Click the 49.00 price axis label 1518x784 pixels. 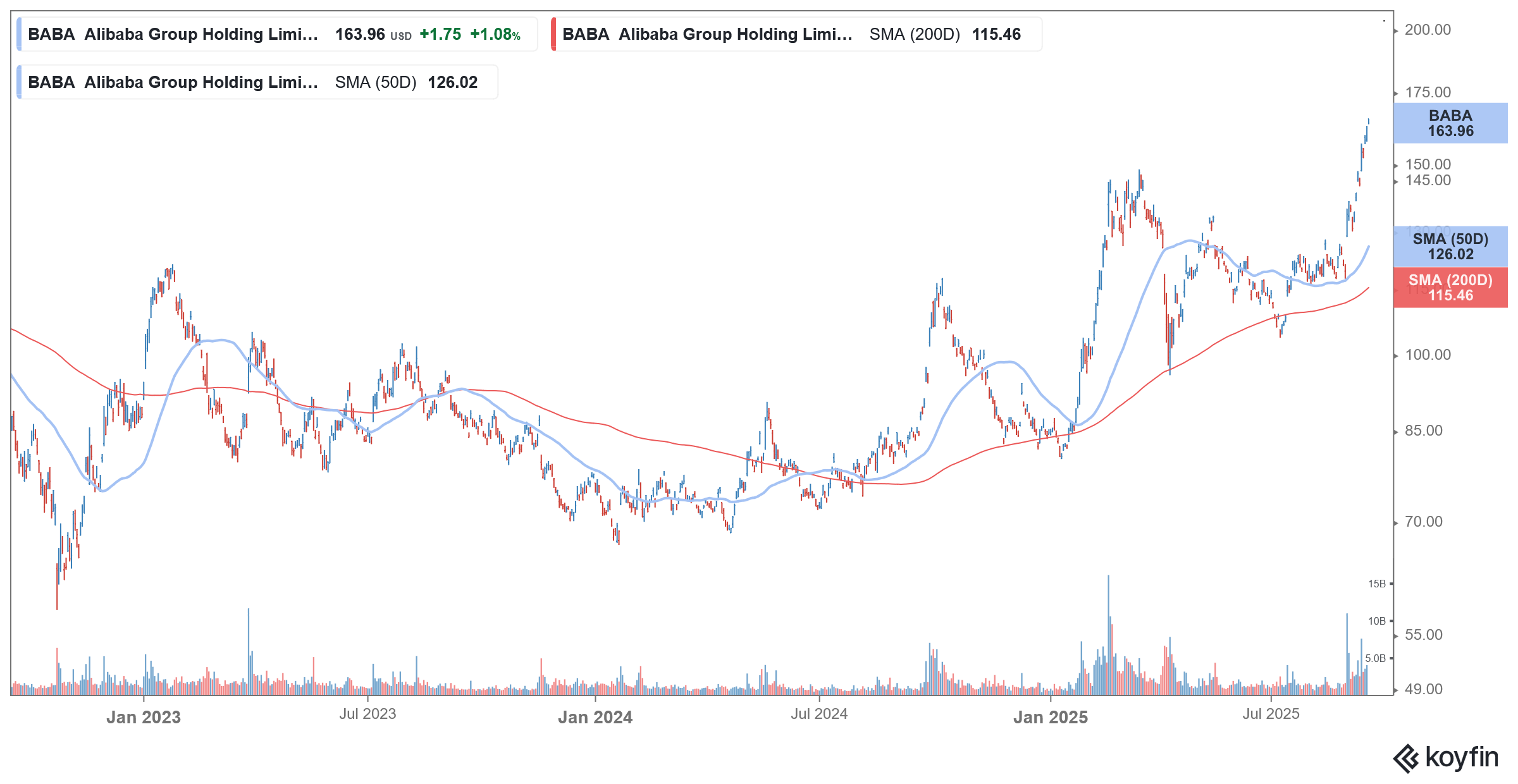point(1423,689)
